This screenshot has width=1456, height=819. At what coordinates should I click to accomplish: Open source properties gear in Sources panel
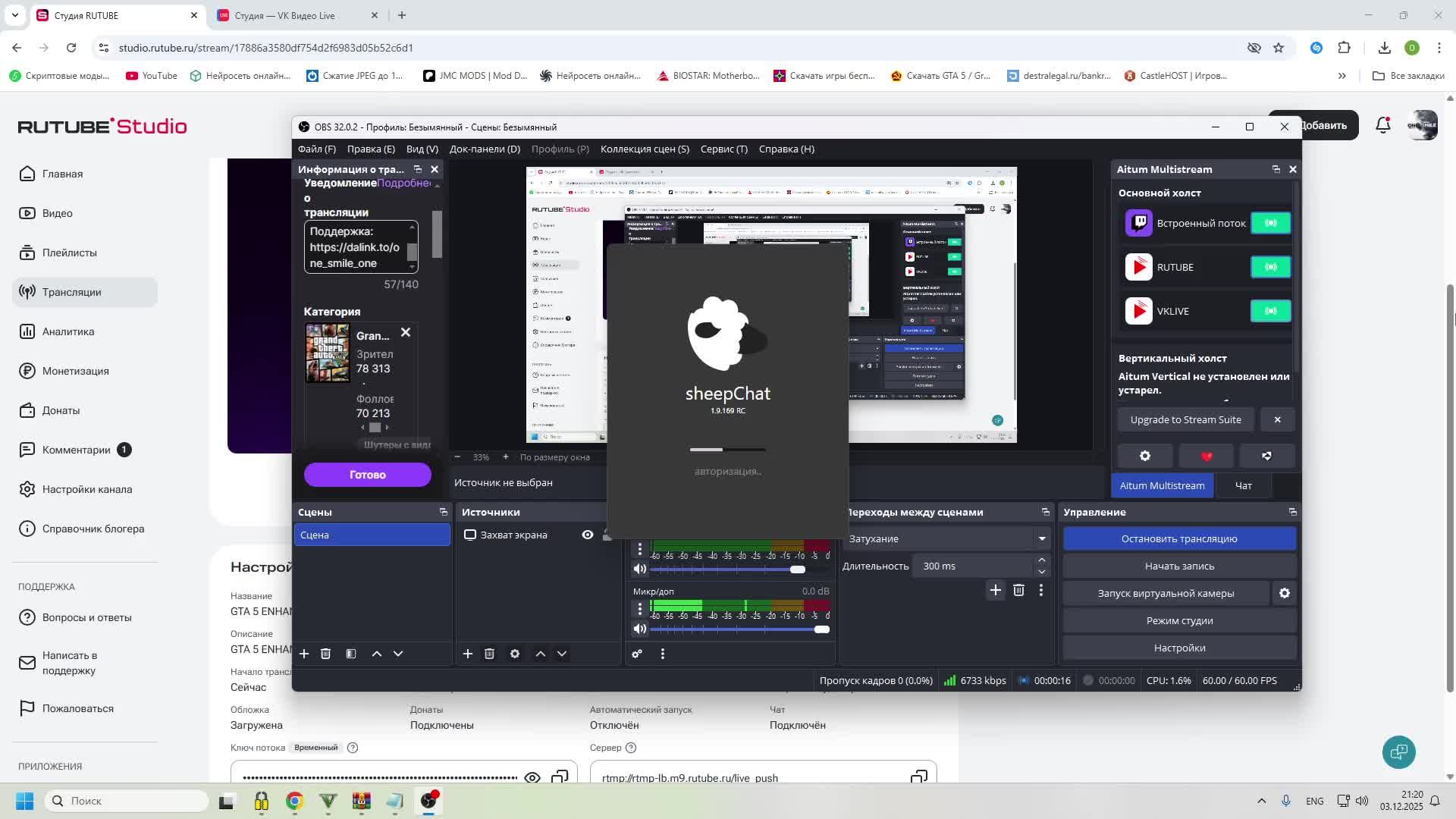[515, 654]
